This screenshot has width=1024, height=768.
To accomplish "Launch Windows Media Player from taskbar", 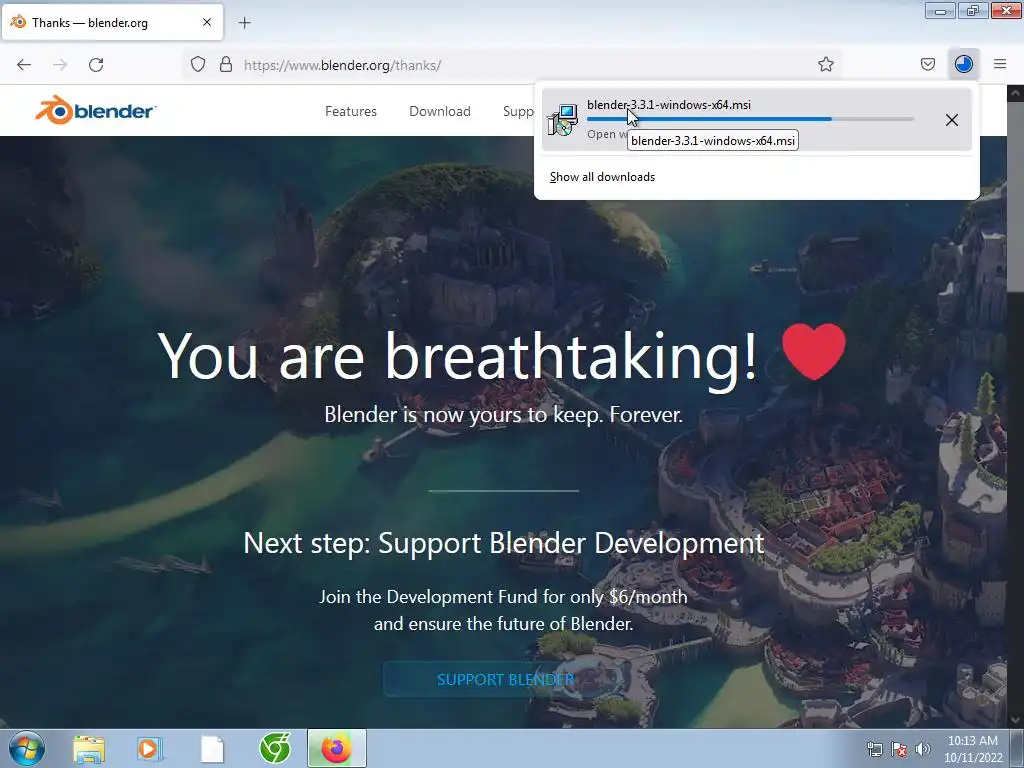I will pos(150,749).
